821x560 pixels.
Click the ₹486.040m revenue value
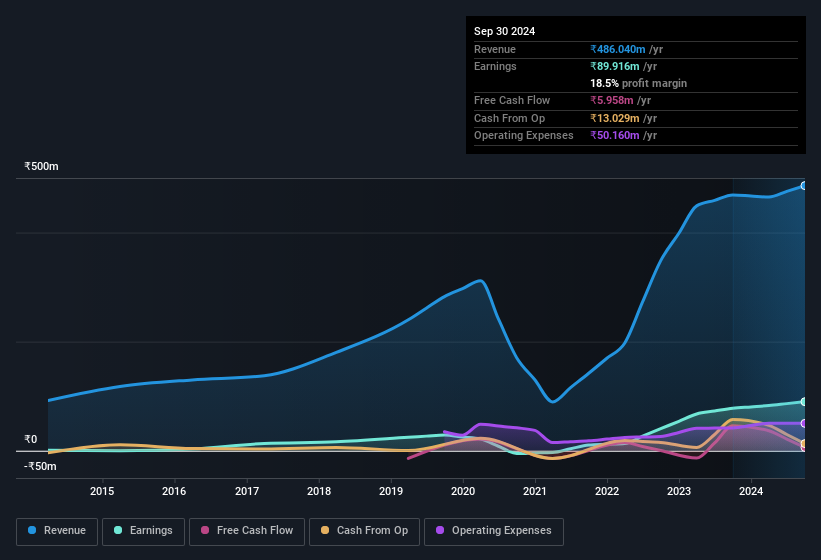pos(618,49)
